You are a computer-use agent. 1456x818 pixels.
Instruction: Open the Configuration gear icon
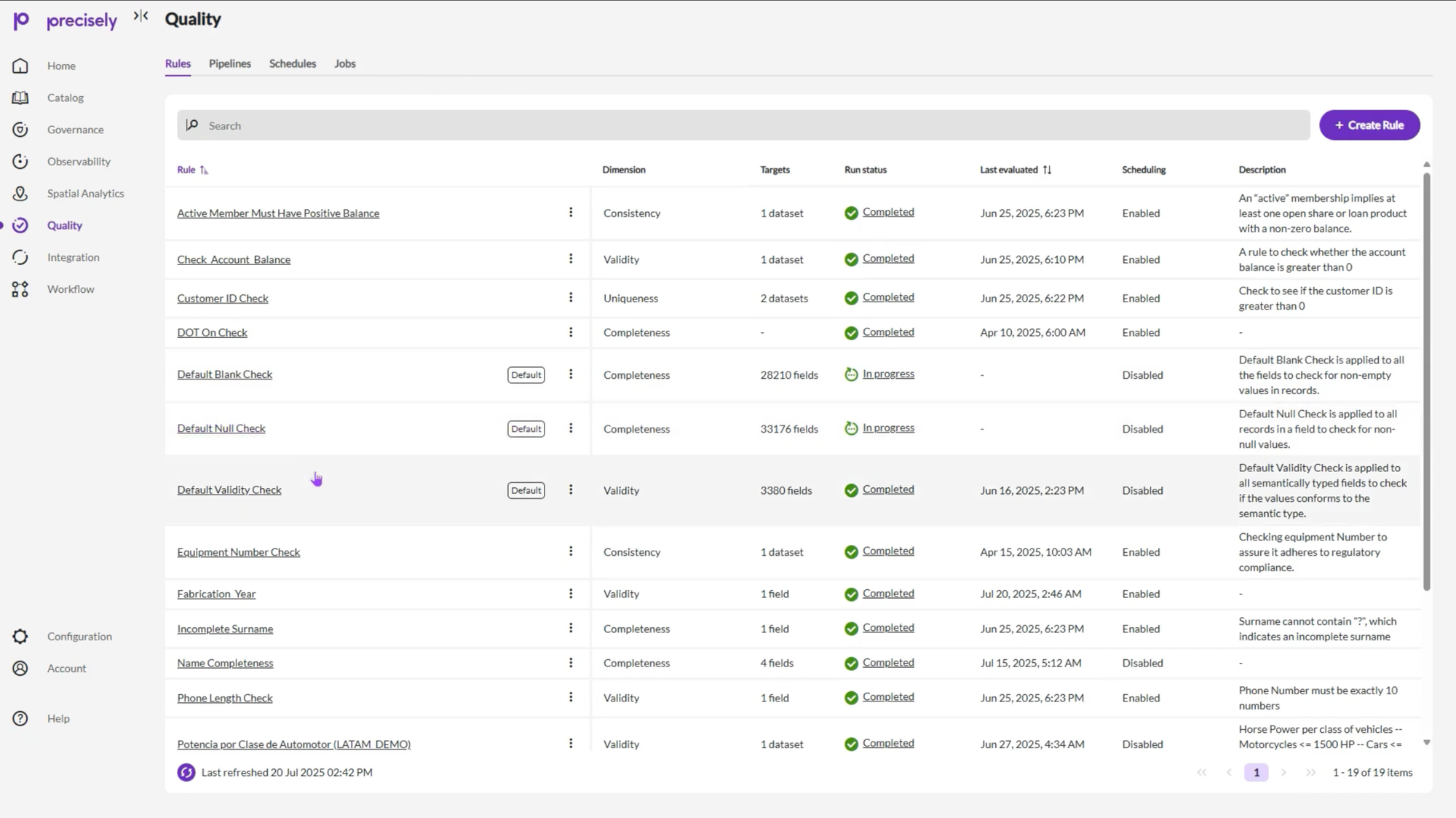click(20, 637)
